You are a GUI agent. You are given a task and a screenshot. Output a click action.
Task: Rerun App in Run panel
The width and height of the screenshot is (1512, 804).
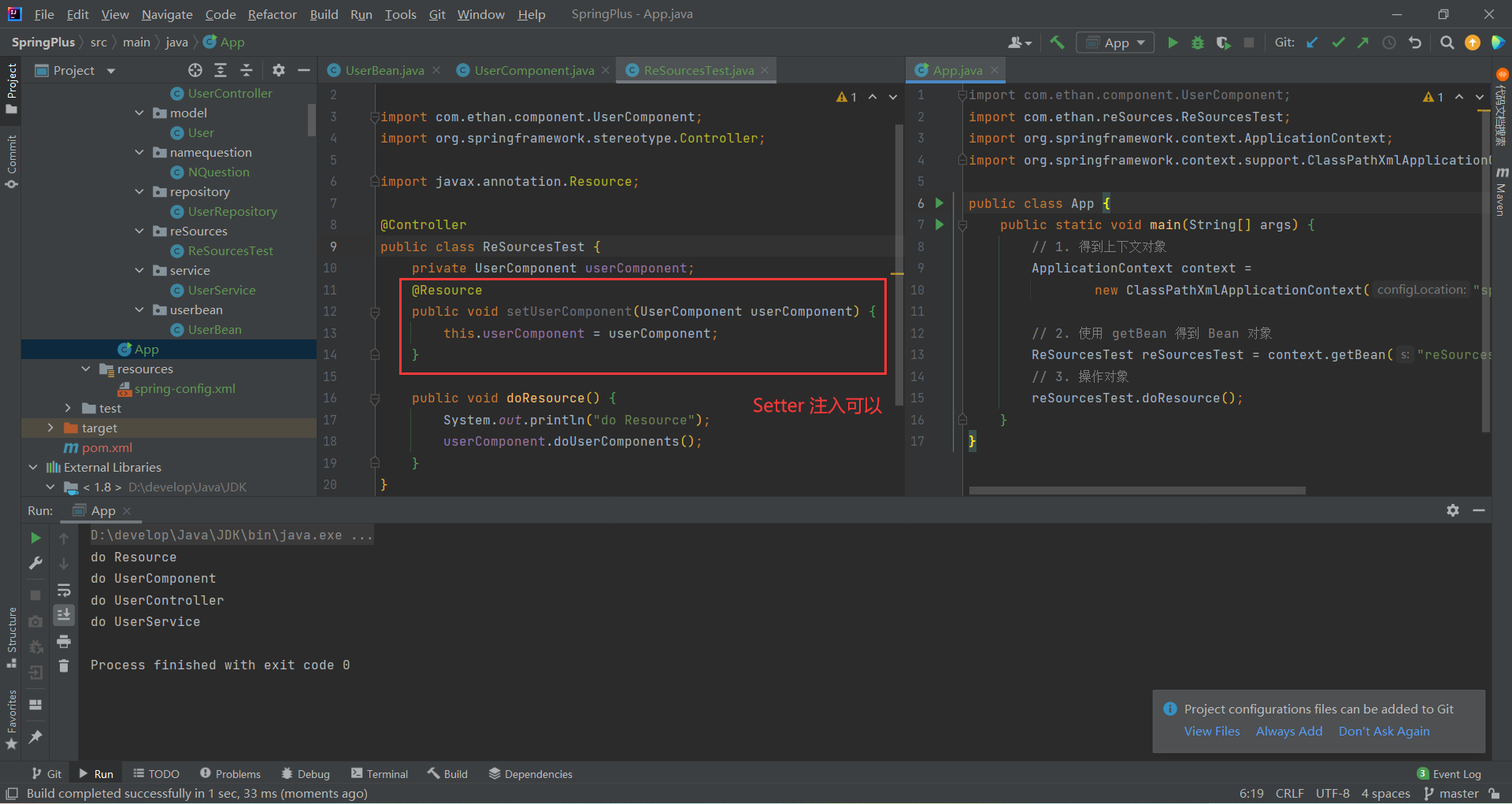tap(35, 538)
